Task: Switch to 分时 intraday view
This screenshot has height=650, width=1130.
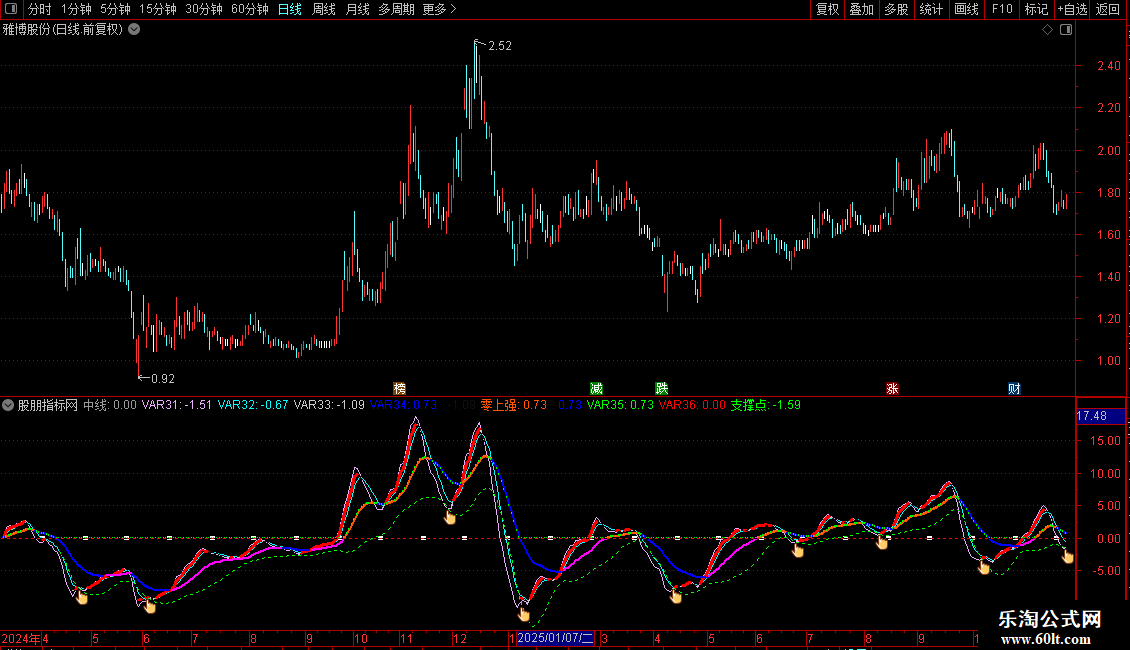Action: pos(40,9)
